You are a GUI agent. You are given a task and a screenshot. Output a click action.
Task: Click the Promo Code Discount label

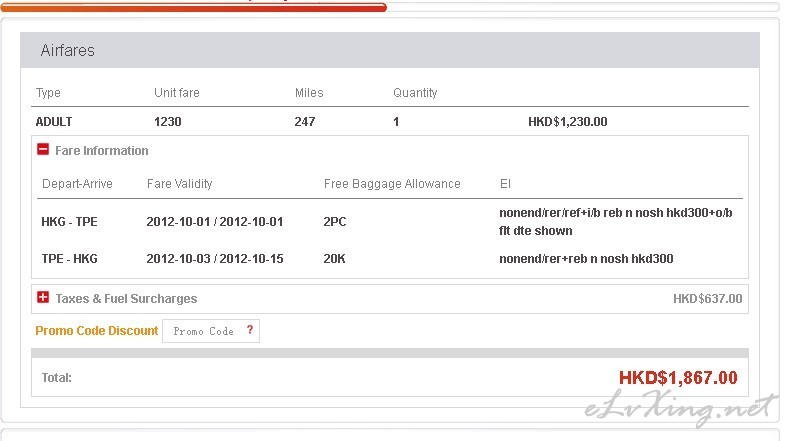(97, 331)
